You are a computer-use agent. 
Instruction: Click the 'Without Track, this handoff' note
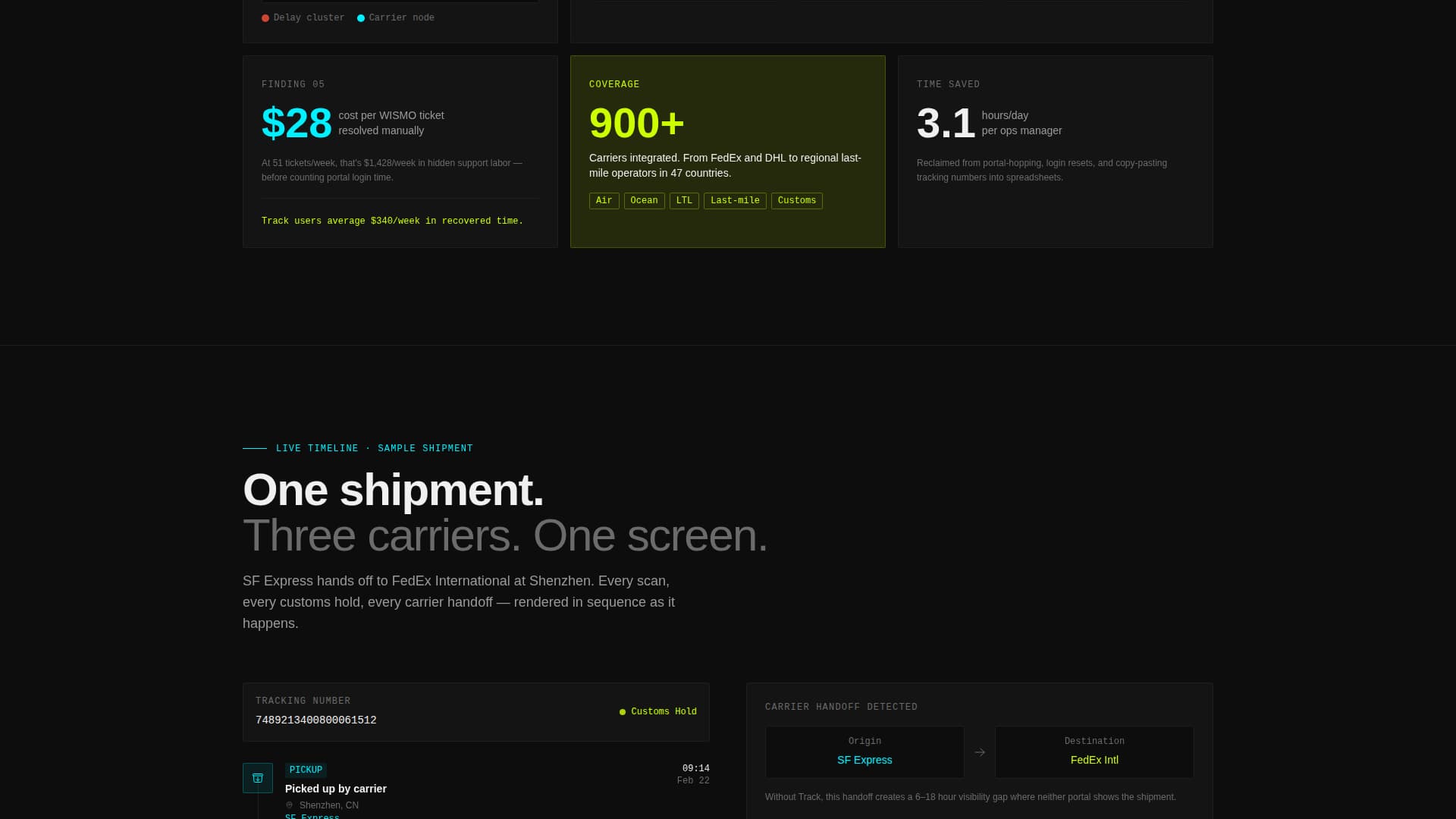(971, 797)
